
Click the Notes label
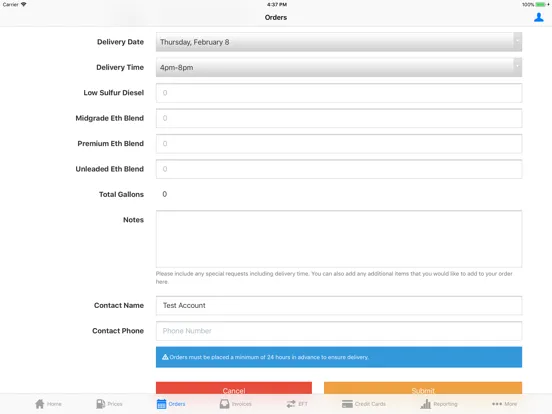[x=133, y=220]
